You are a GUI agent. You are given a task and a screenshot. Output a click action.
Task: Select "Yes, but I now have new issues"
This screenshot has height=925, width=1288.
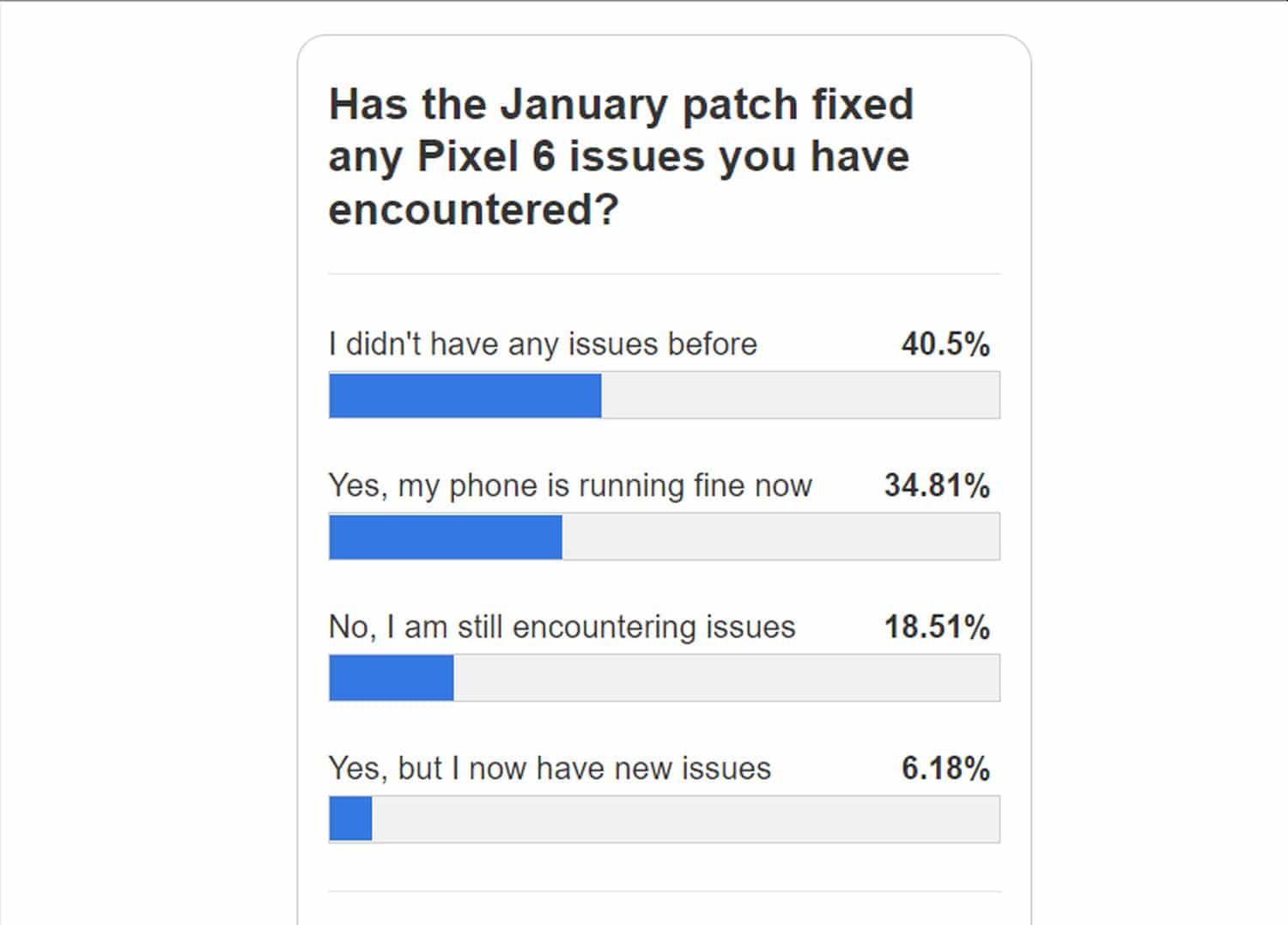[550, 769]
